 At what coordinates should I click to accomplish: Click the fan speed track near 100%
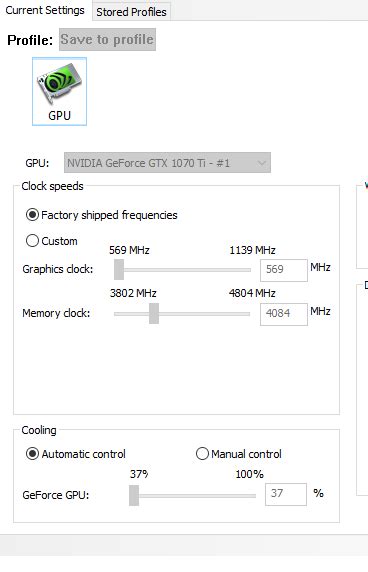[x=251, y=496]
